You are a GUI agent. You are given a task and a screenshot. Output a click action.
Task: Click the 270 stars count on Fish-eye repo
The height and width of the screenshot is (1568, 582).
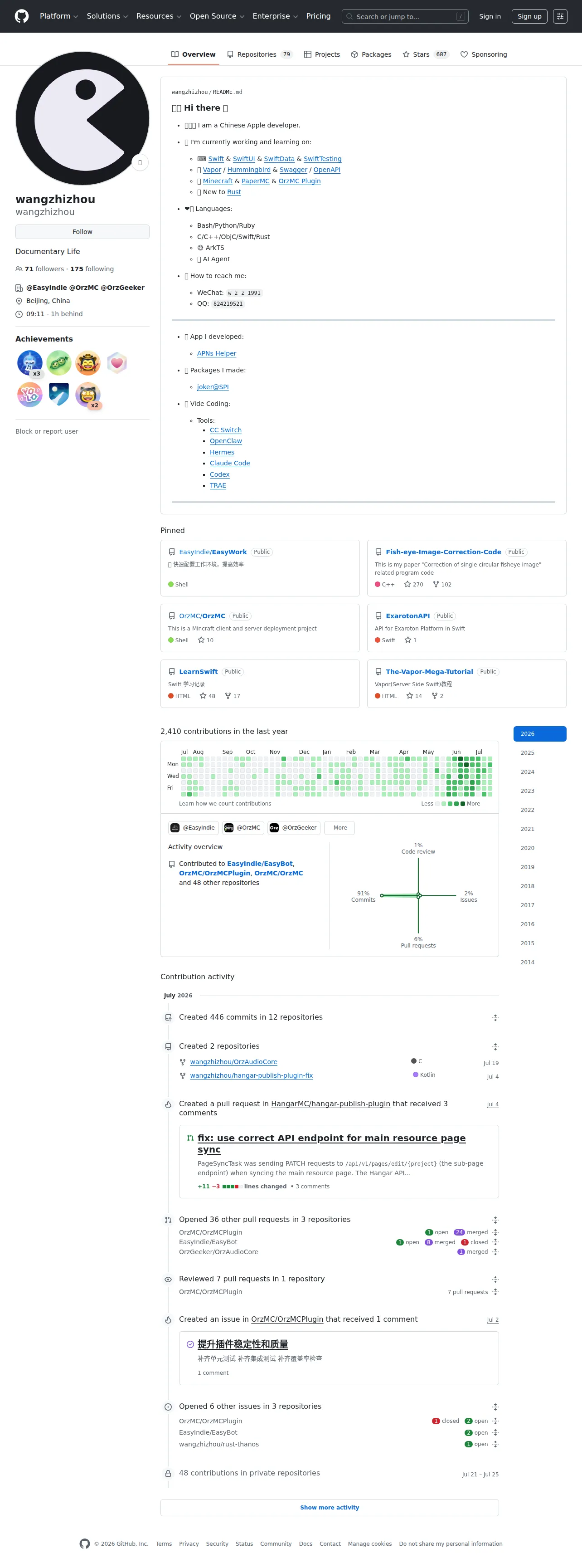click(413, 584)
